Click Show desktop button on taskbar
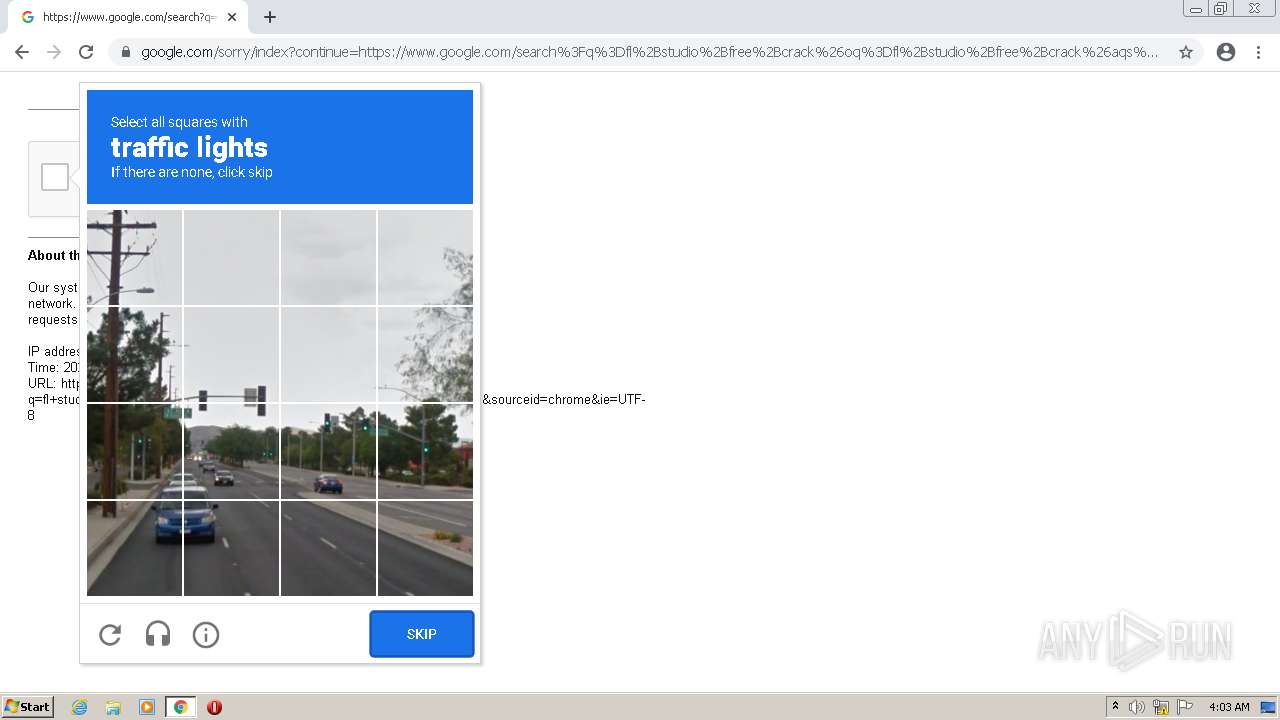Image resolution: width=1280 pixels, height=720 pixels. point(1269,707)
